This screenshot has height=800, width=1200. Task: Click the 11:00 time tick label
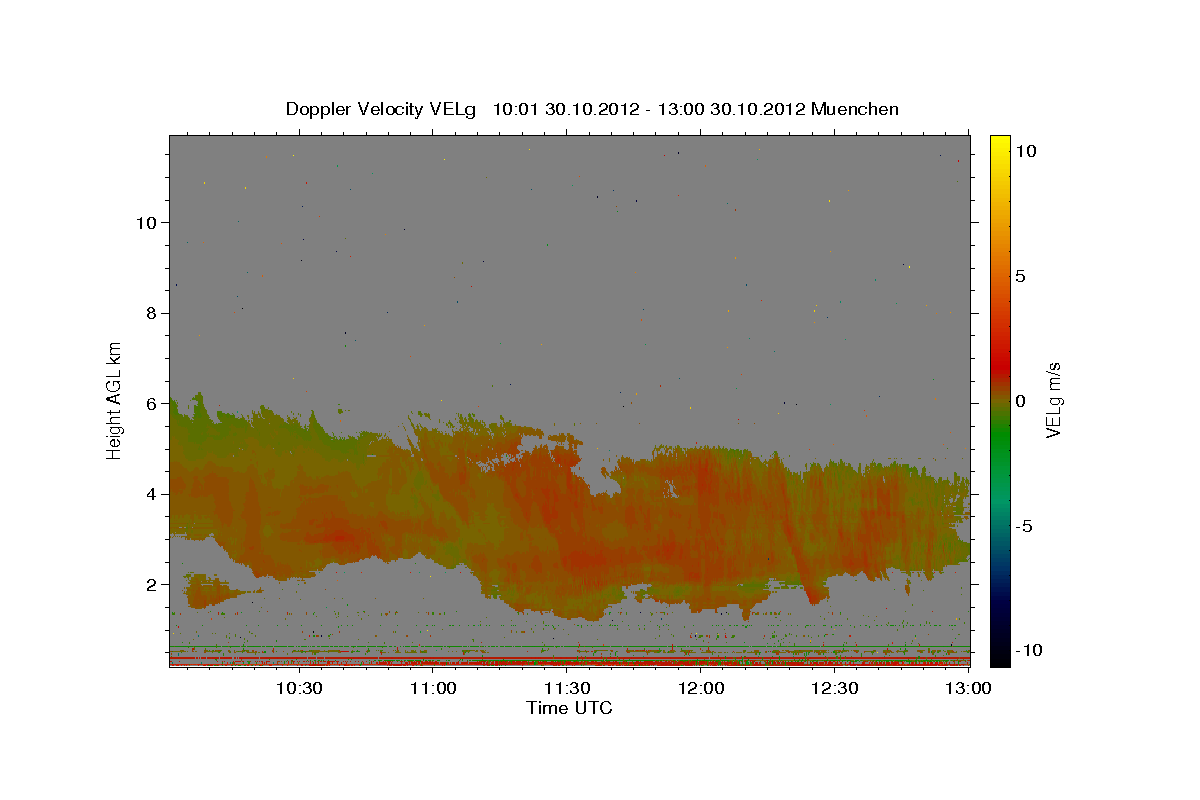[434, 688]
